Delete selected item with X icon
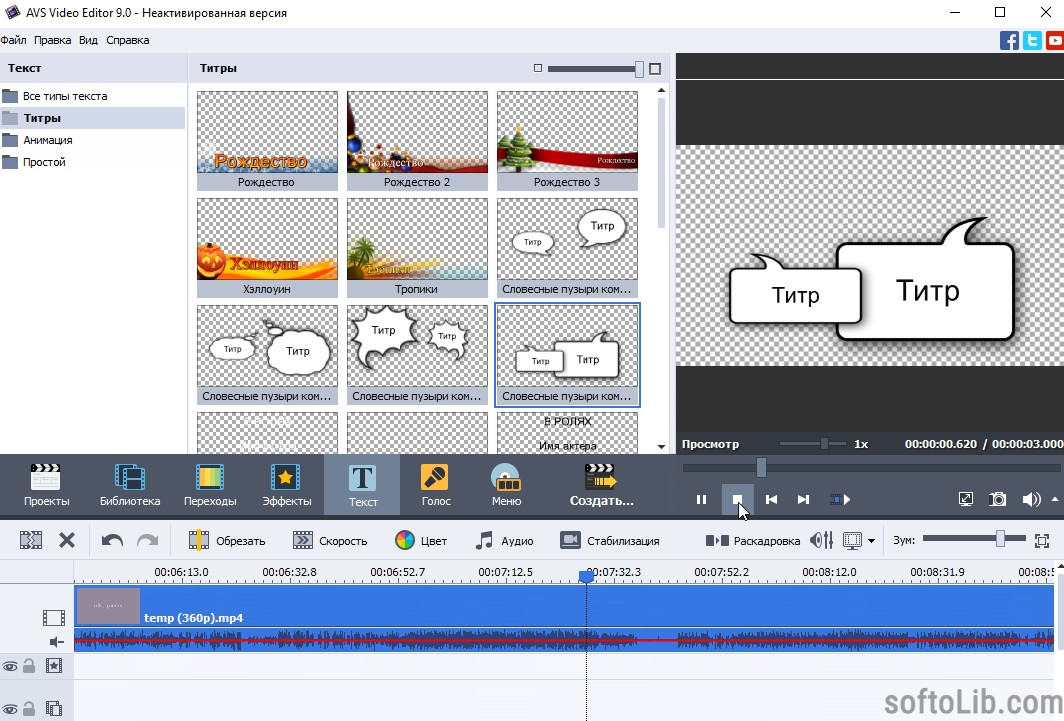 (x=66, y=541)
